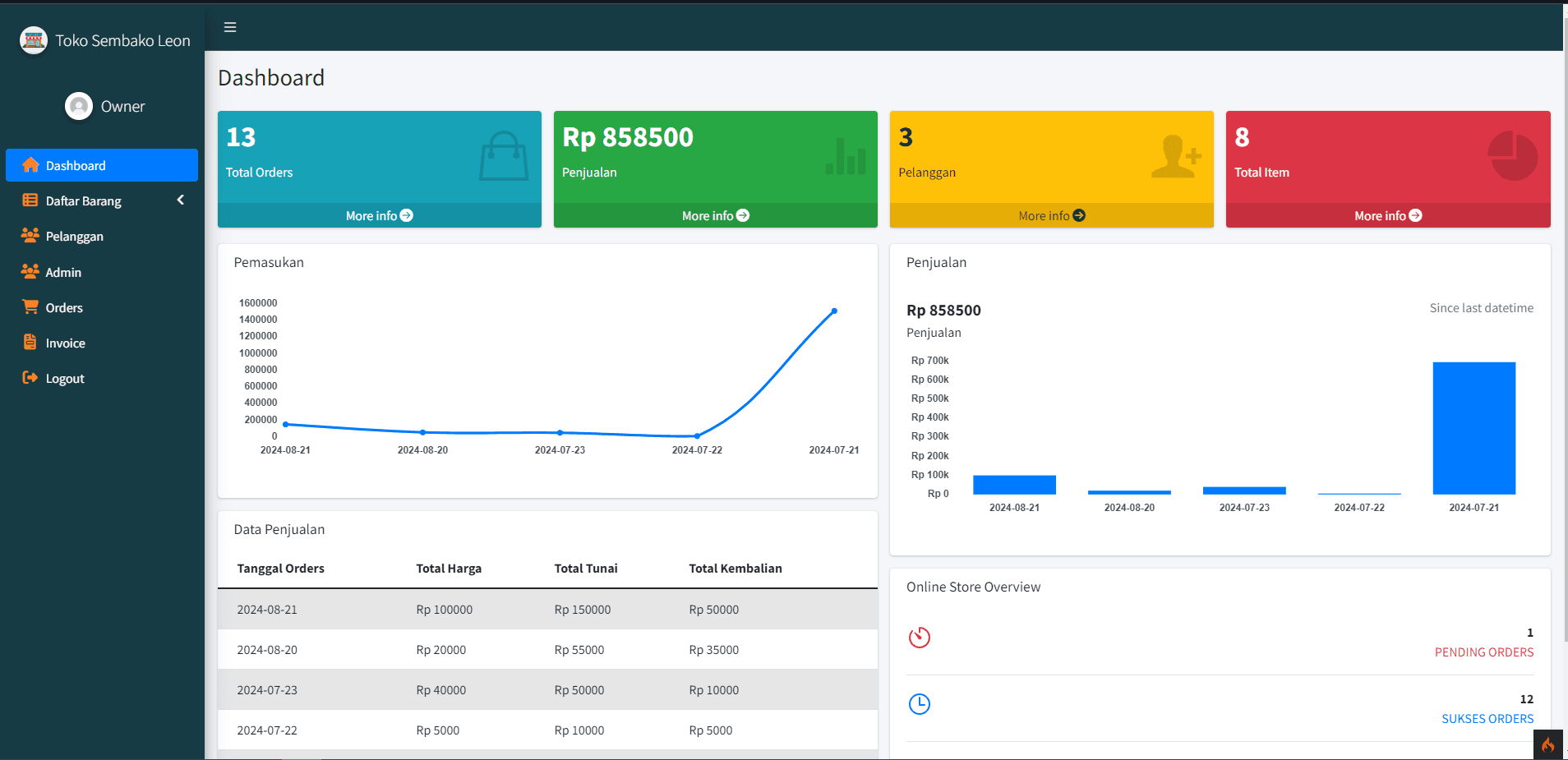
Task: Go to the Admin menu page
Action: coord(63,272)
